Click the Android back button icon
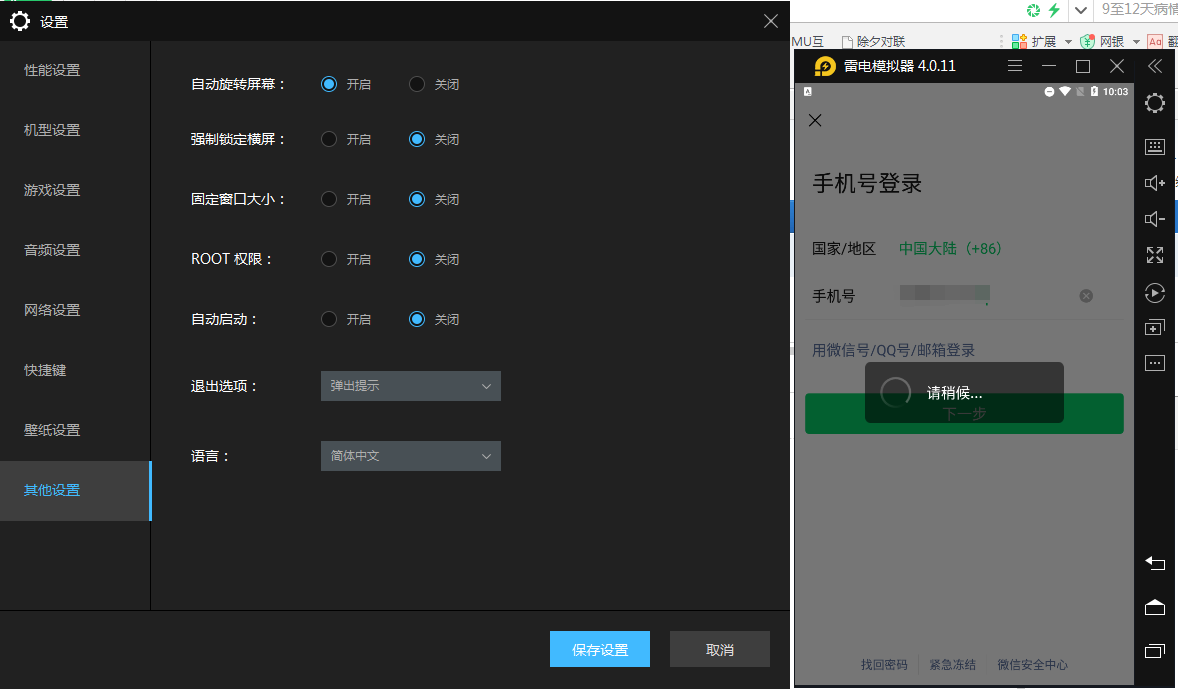 click(1155, 563)
